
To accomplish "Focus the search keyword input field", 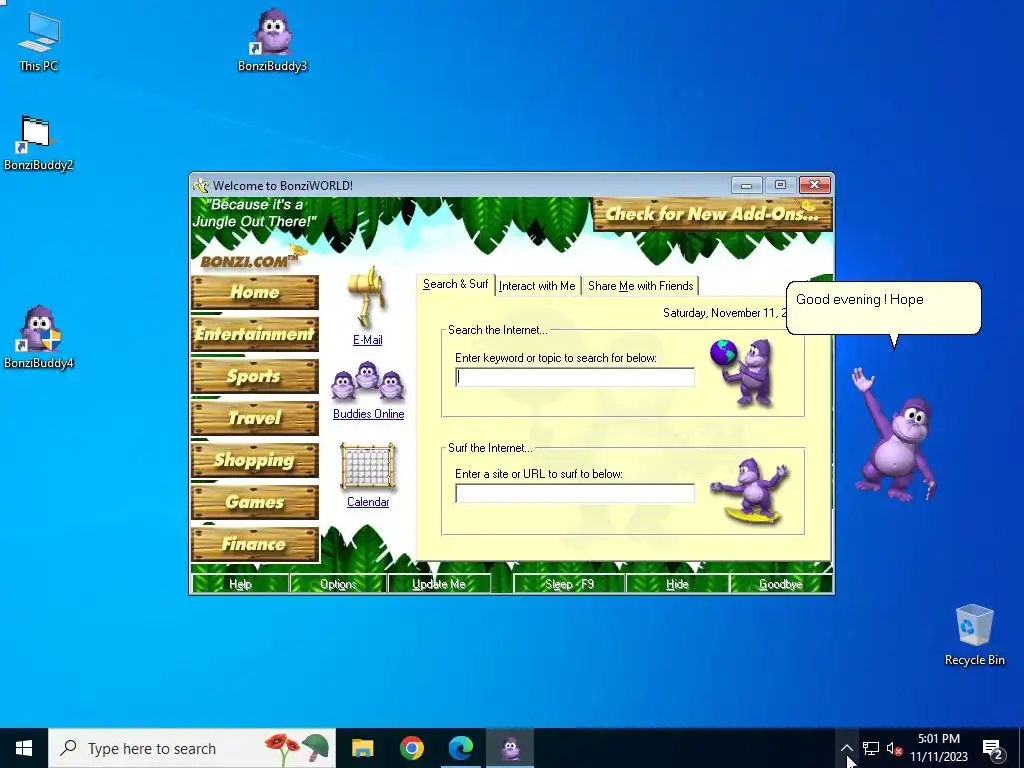I will [575, 377].
